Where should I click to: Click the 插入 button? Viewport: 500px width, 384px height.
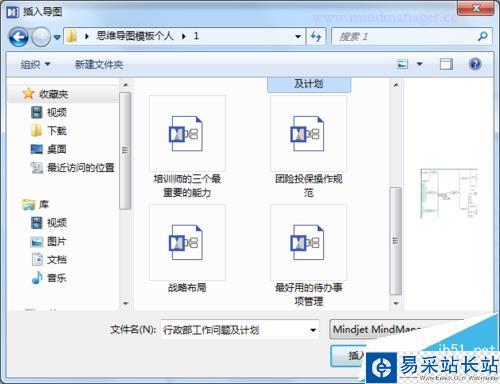349,356
